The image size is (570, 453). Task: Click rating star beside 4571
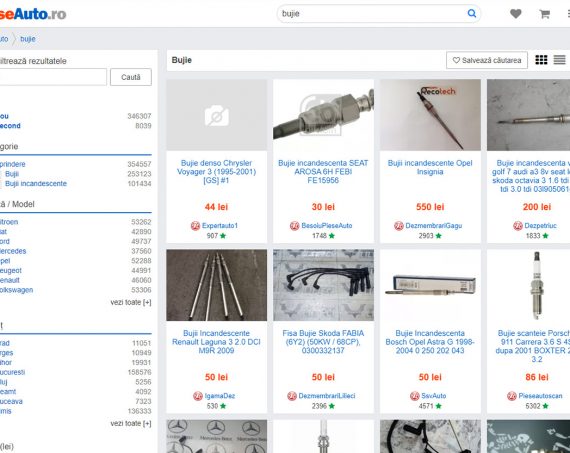point(438,406)
